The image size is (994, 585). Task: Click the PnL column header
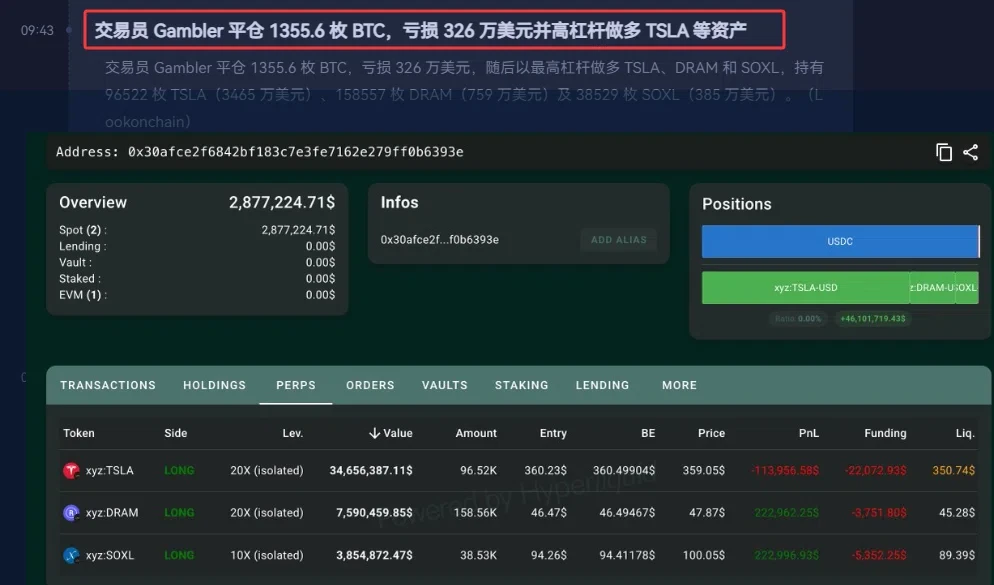[808, 433]
